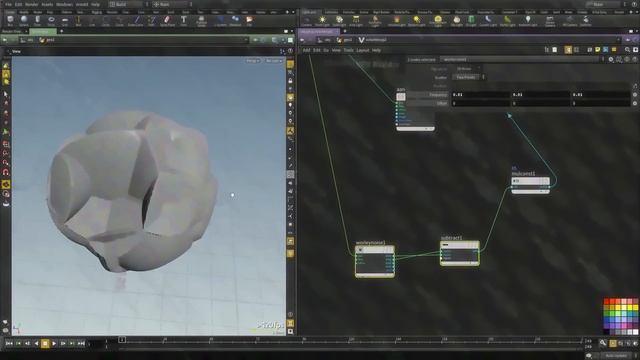Select the Draw Curve shelf tool
The image size is (640, 360).
click(x=136, y=20)
